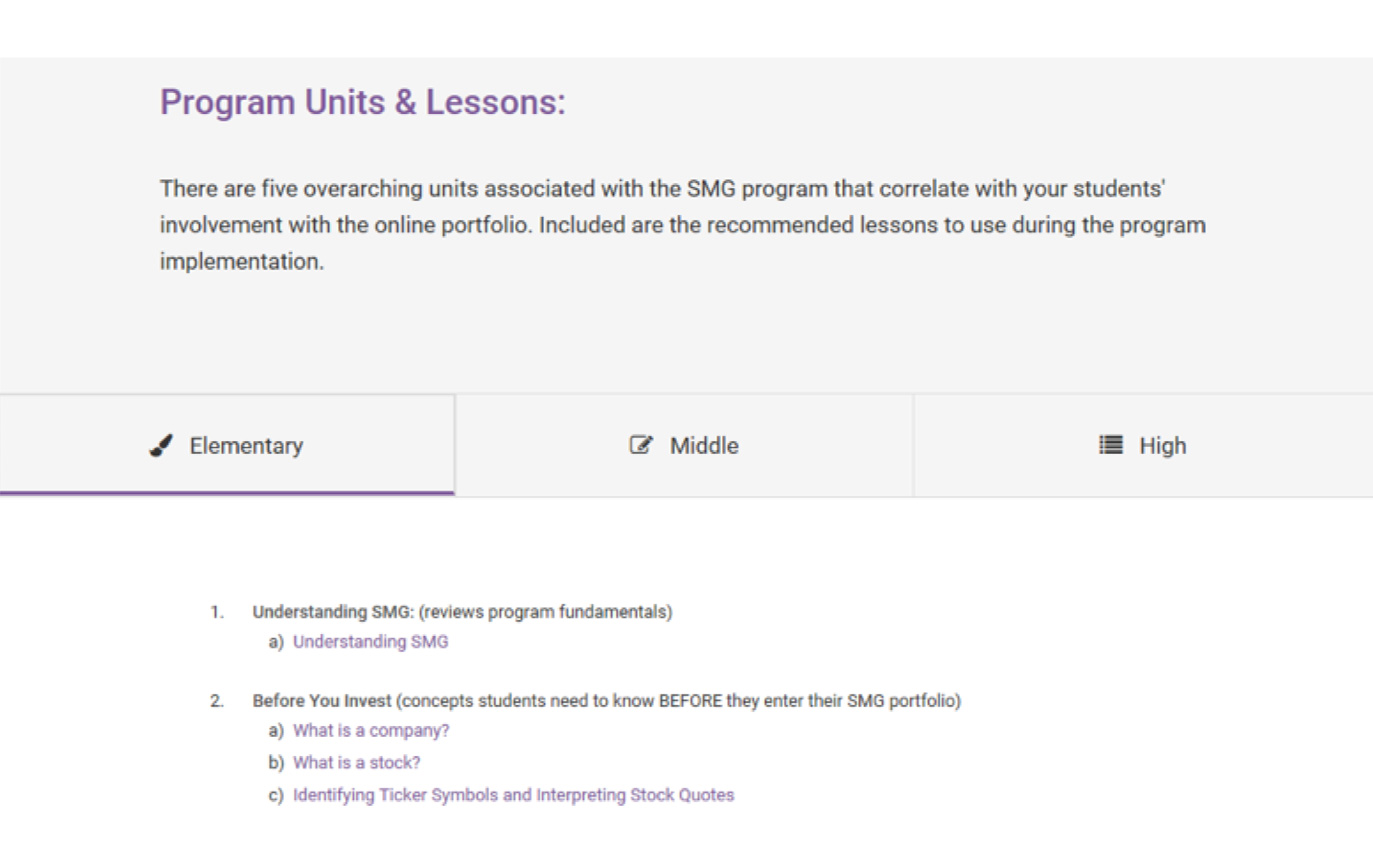The height and width of the screenshot is (860, 1373).
Task: Open Identifying Ticker Symbols and Stock Quotes lesson
Action: (513, 795)
